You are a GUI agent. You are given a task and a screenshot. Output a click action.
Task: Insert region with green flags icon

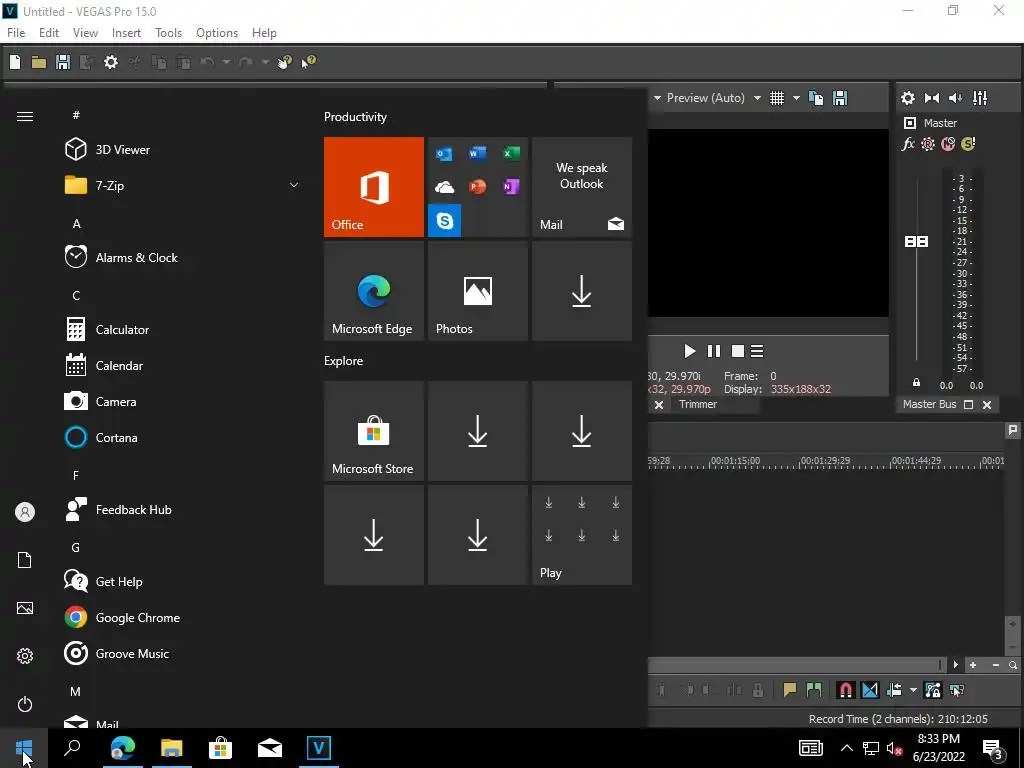click(814, 690)
